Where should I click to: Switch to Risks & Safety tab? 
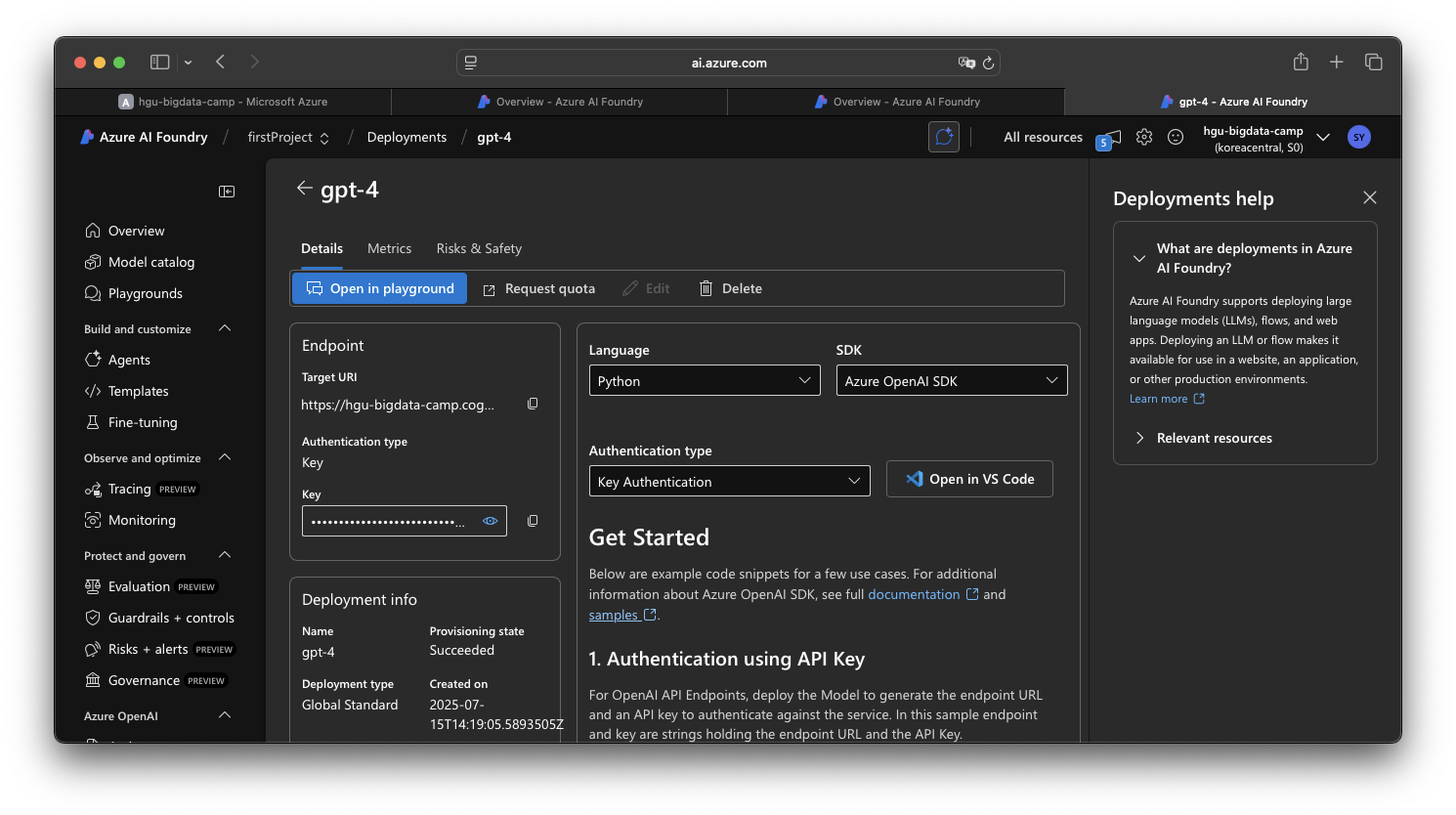tap(479, 248)
